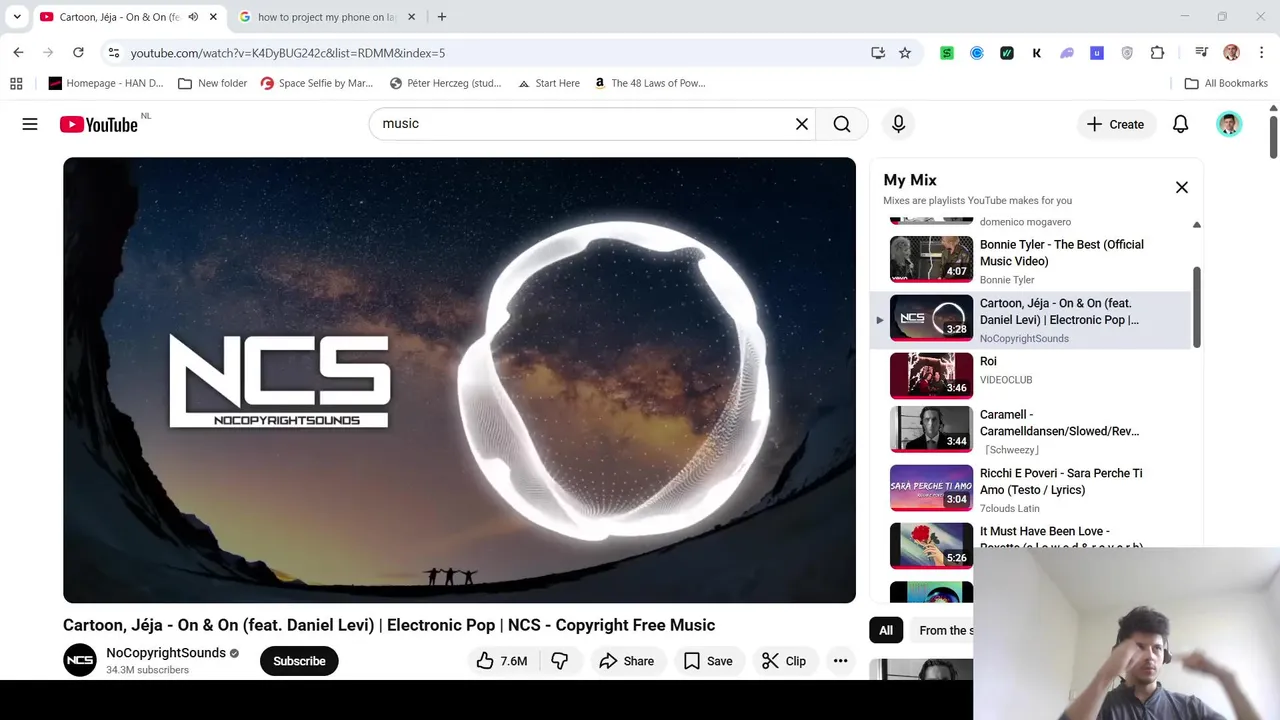
Task: Dislike the video with thumbs down
Action: coord(560,661)
